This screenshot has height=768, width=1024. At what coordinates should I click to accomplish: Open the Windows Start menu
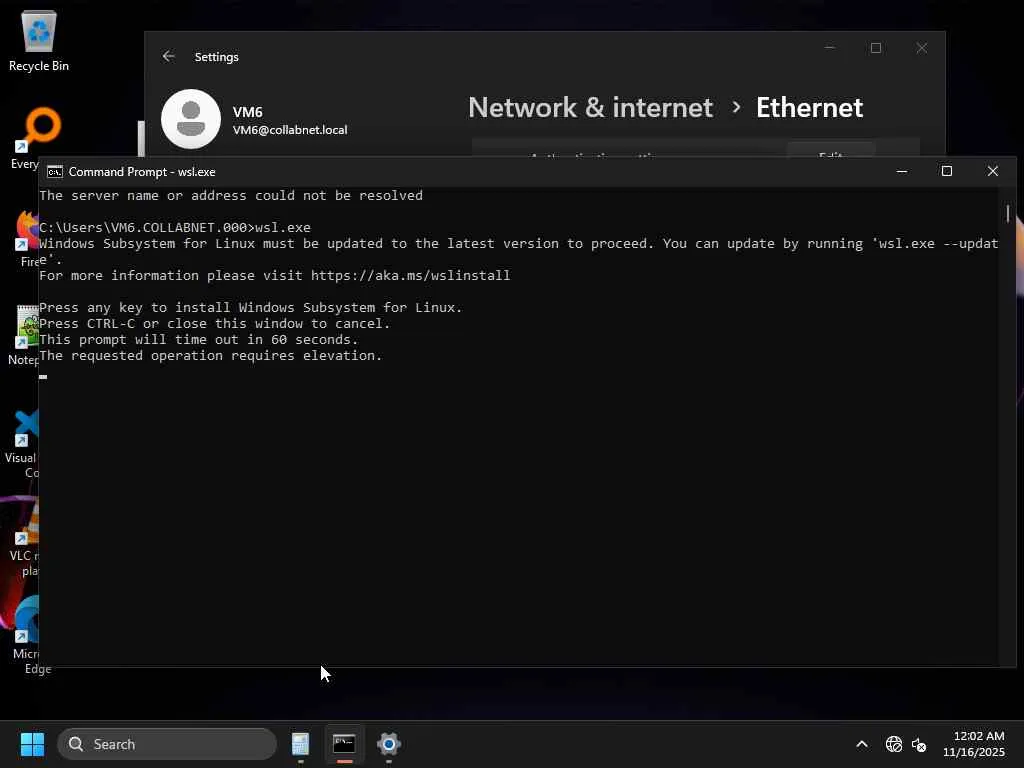pos(32,744)
